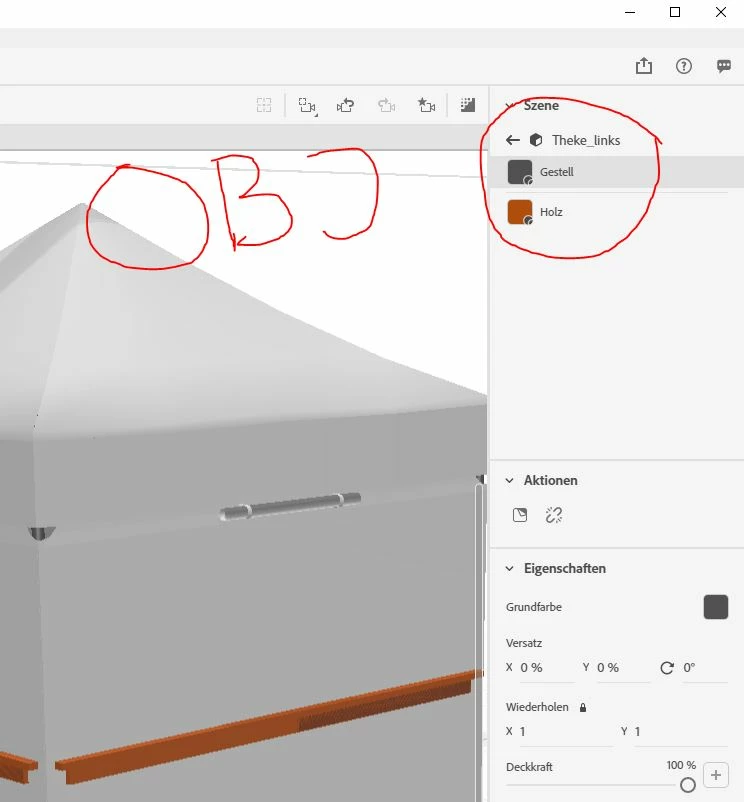Click the Deckkraft opacity slider handle
This screenshot has height=802, width=744.
[688, 785]
